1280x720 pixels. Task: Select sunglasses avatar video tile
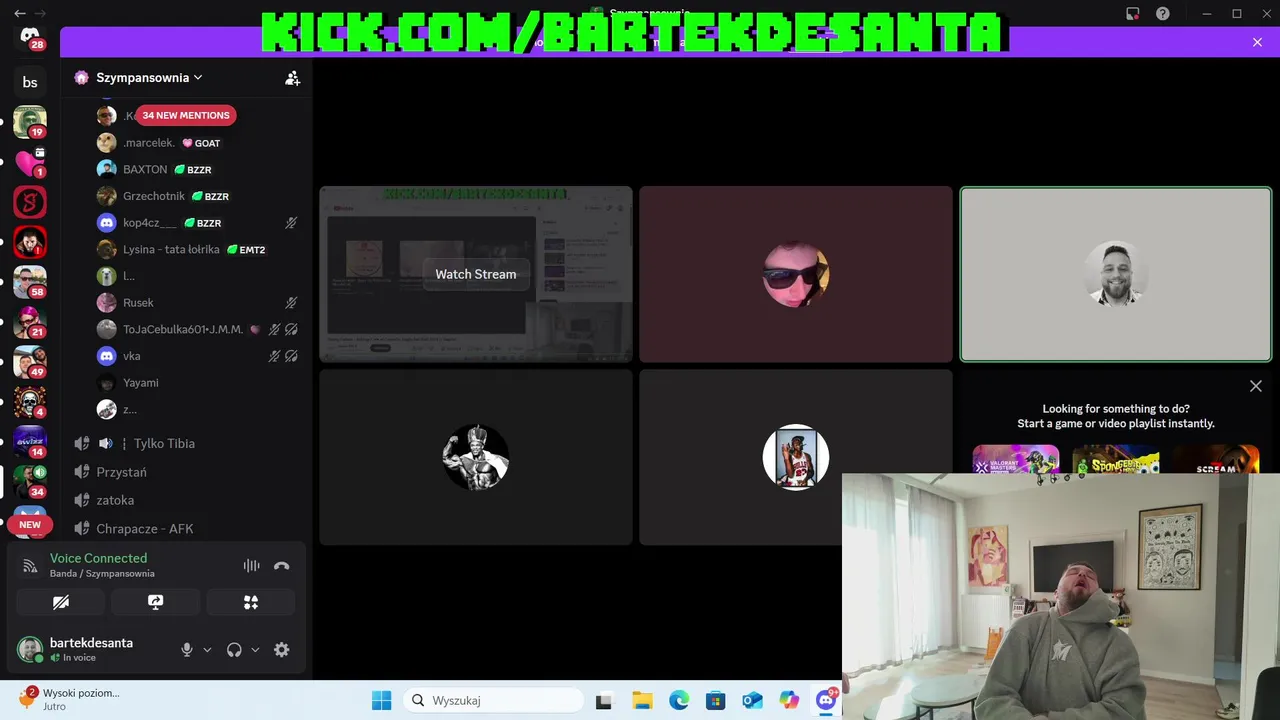click(x=796, y=274)
